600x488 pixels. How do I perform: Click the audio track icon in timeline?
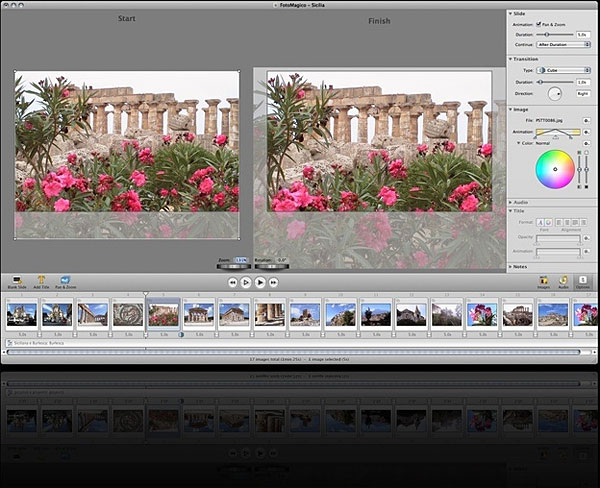click(10, 343)
